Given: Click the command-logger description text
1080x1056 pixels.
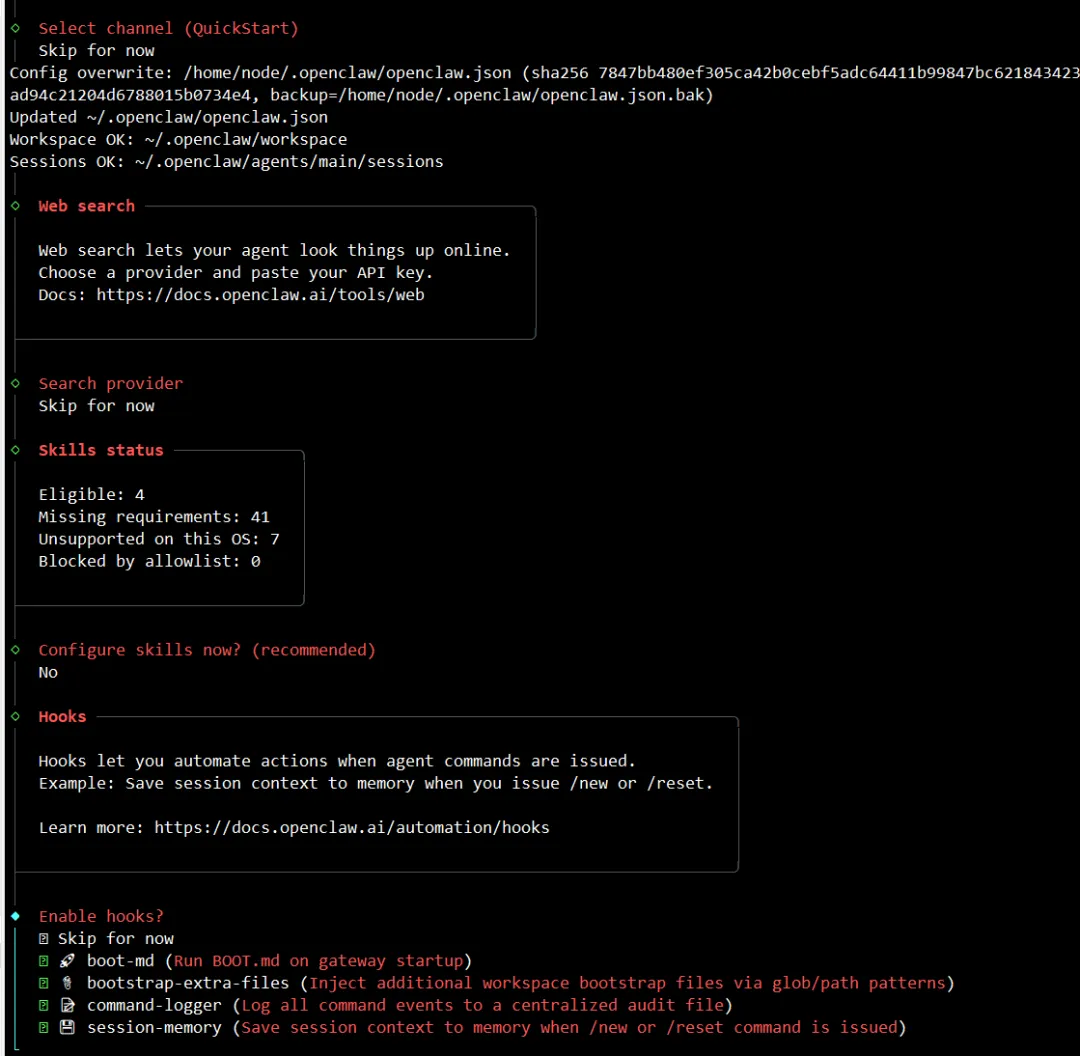Looking at the screenshot, I should [482, 1005].
